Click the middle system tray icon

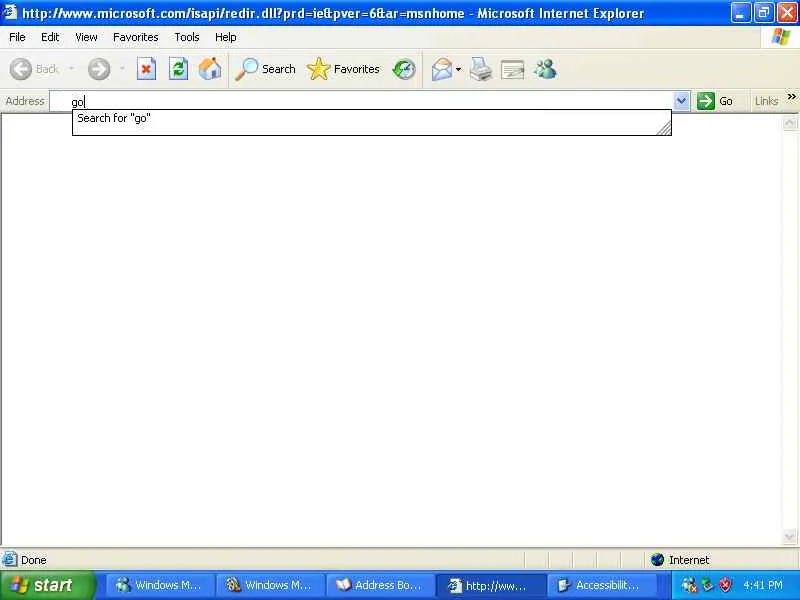707,585
